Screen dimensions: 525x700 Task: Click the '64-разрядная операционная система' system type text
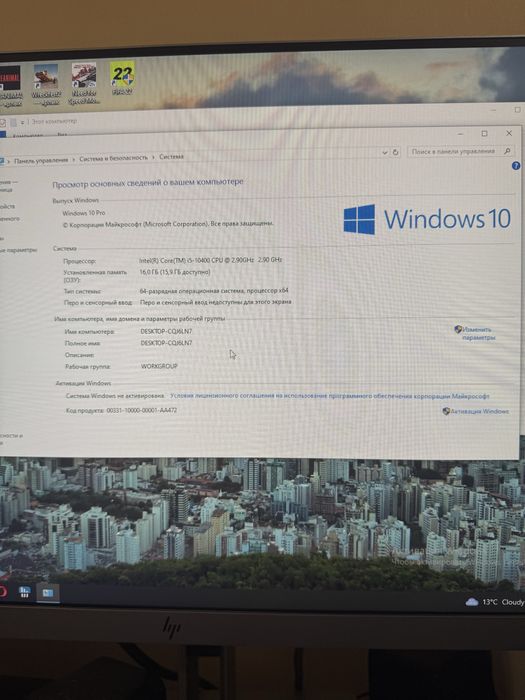pos(214,291)
